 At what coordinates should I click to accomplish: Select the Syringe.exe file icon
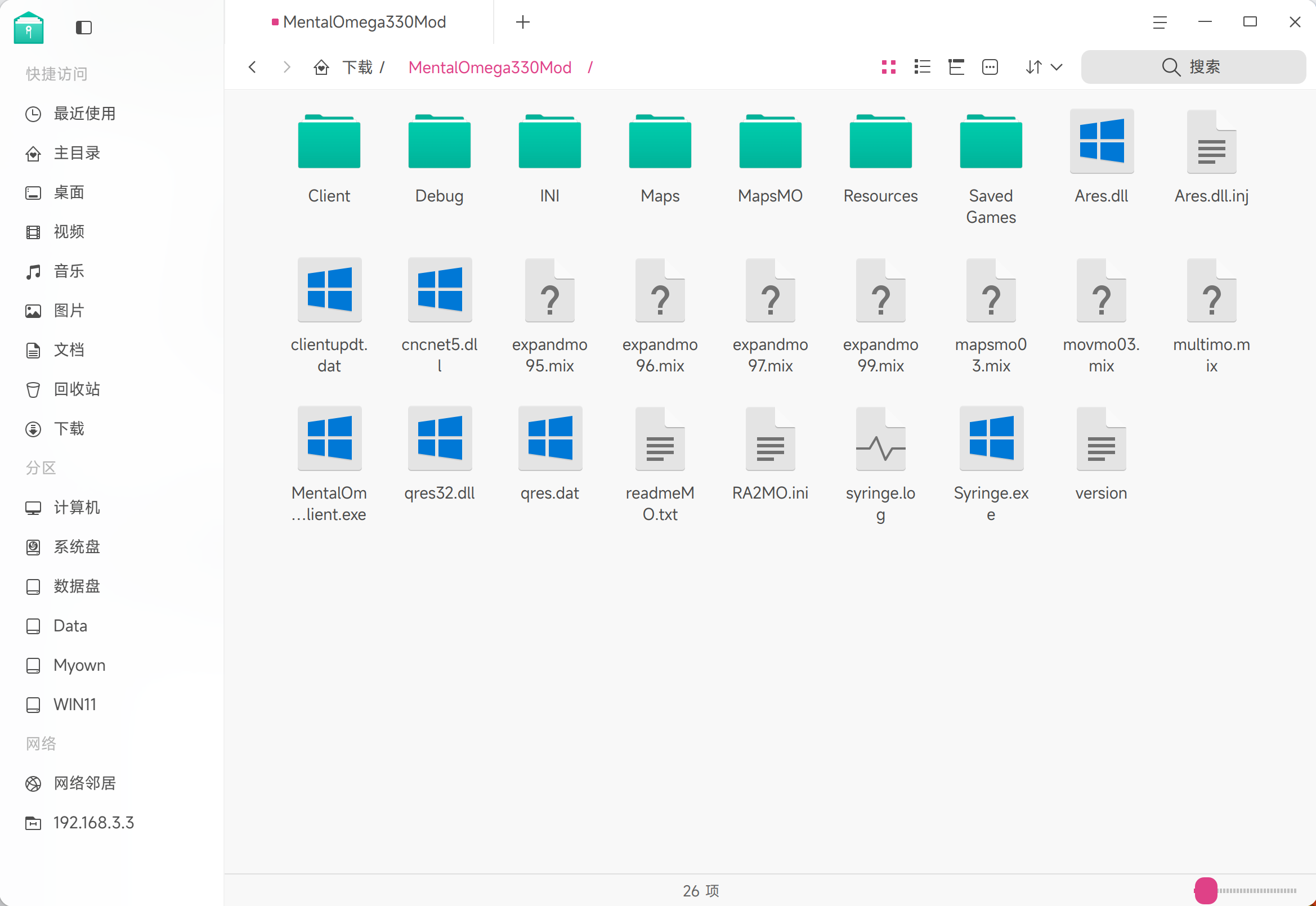coord(991,439)
